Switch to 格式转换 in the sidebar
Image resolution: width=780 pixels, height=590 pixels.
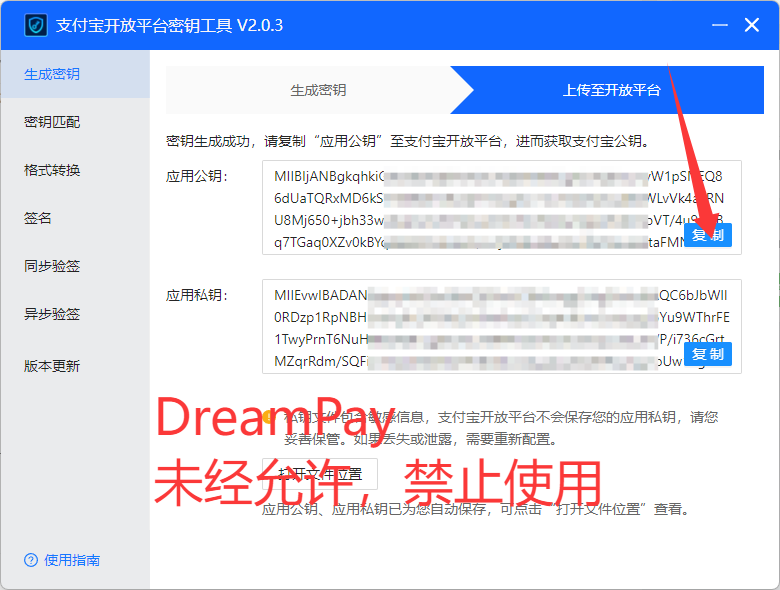[52, 170]
